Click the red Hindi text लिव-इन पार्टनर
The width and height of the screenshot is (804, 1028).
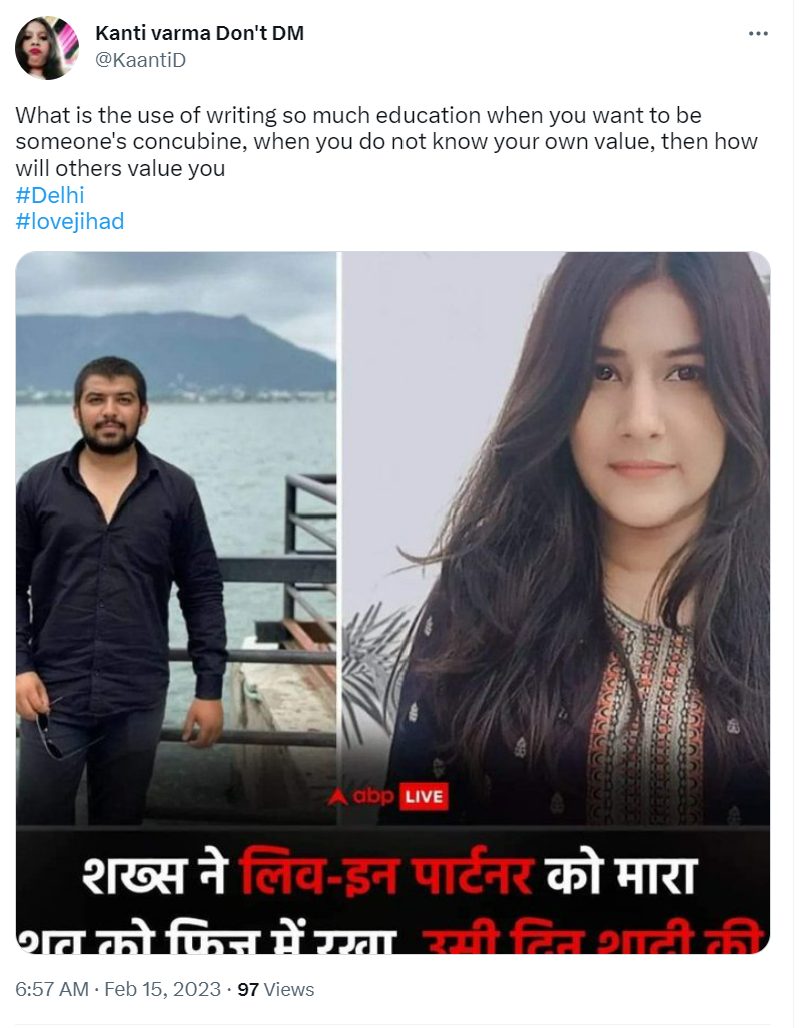tap(387, 875)
